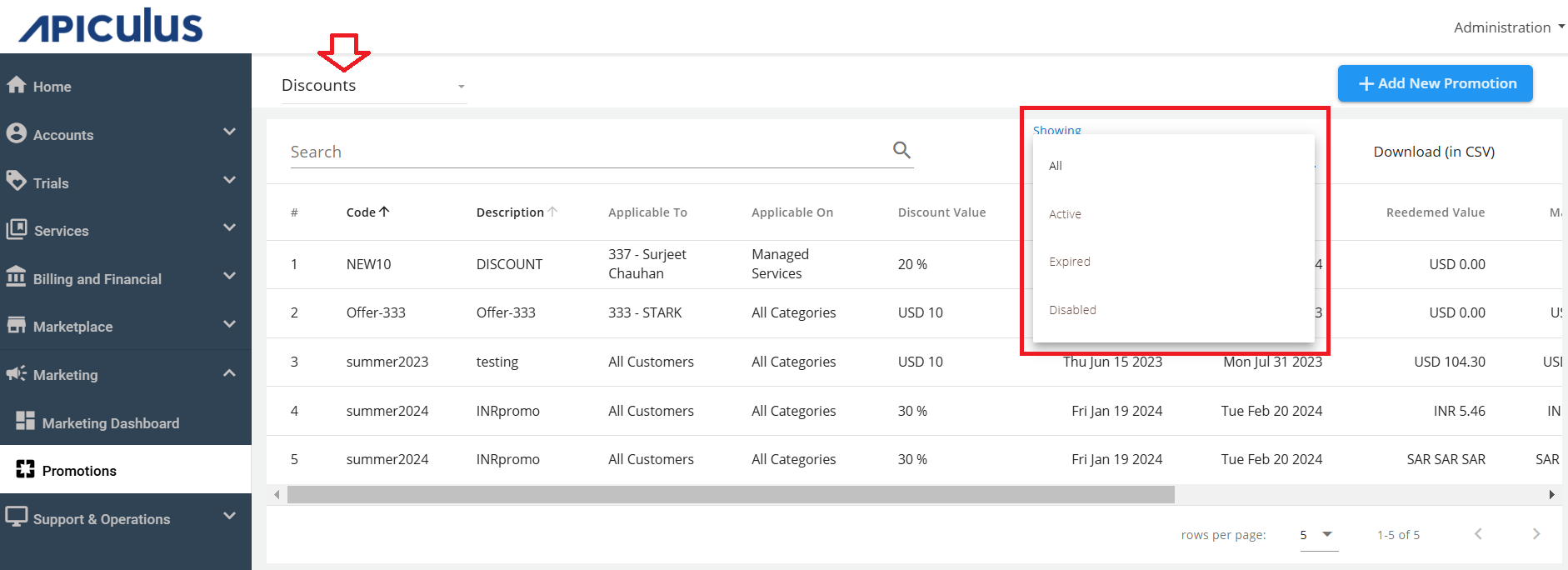Focus the Search input field
The image size is (1568, 570).
point(583,152)
